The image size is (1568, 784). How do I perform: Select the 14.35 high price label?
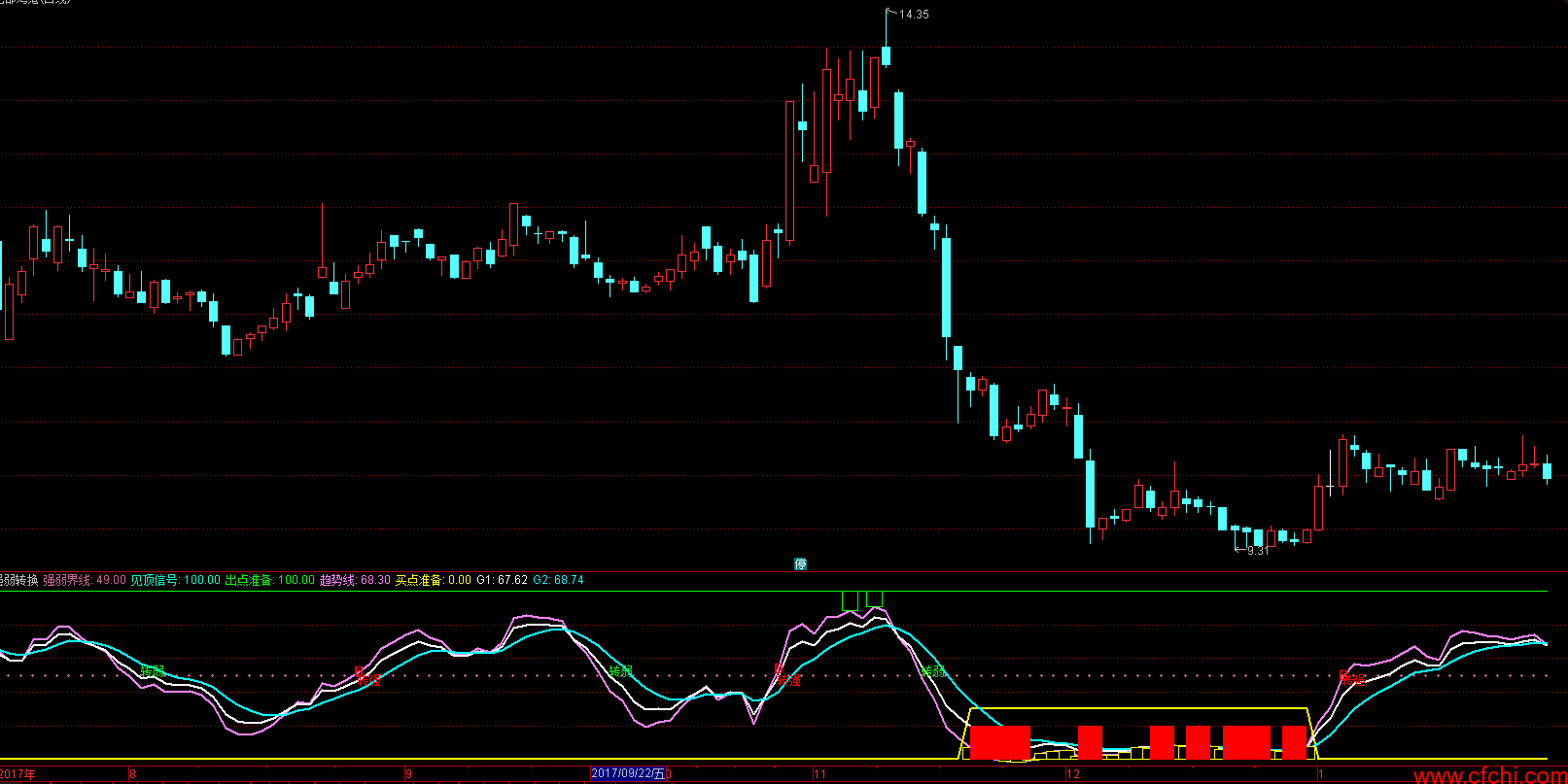[x=914, y=15]
